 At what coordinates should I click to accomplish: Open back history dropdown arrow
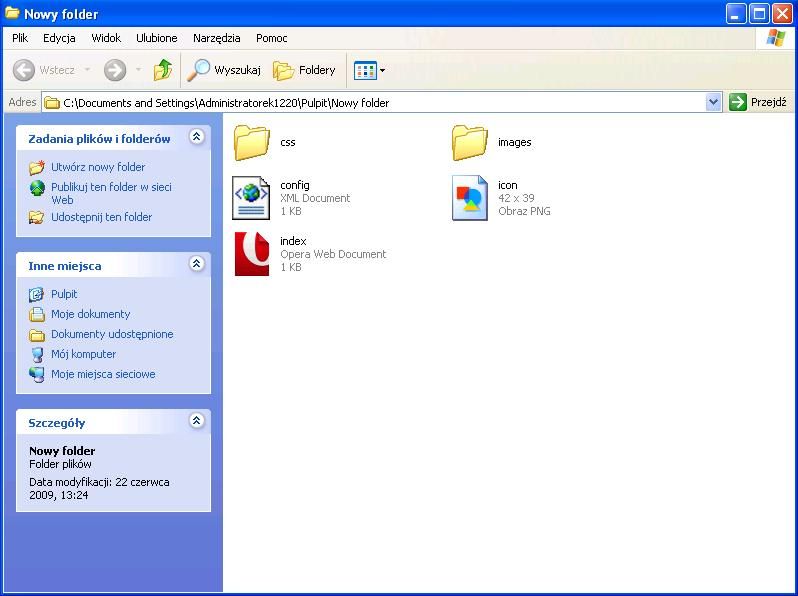(x=88, y=70)
